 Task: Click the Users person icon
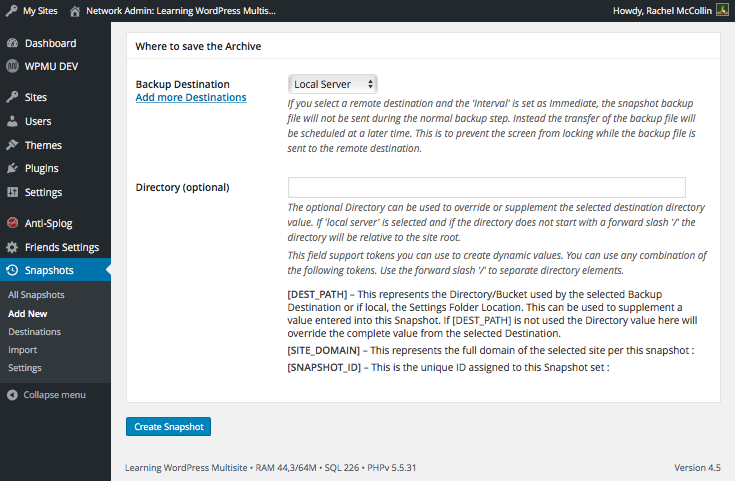pos(12,122)
